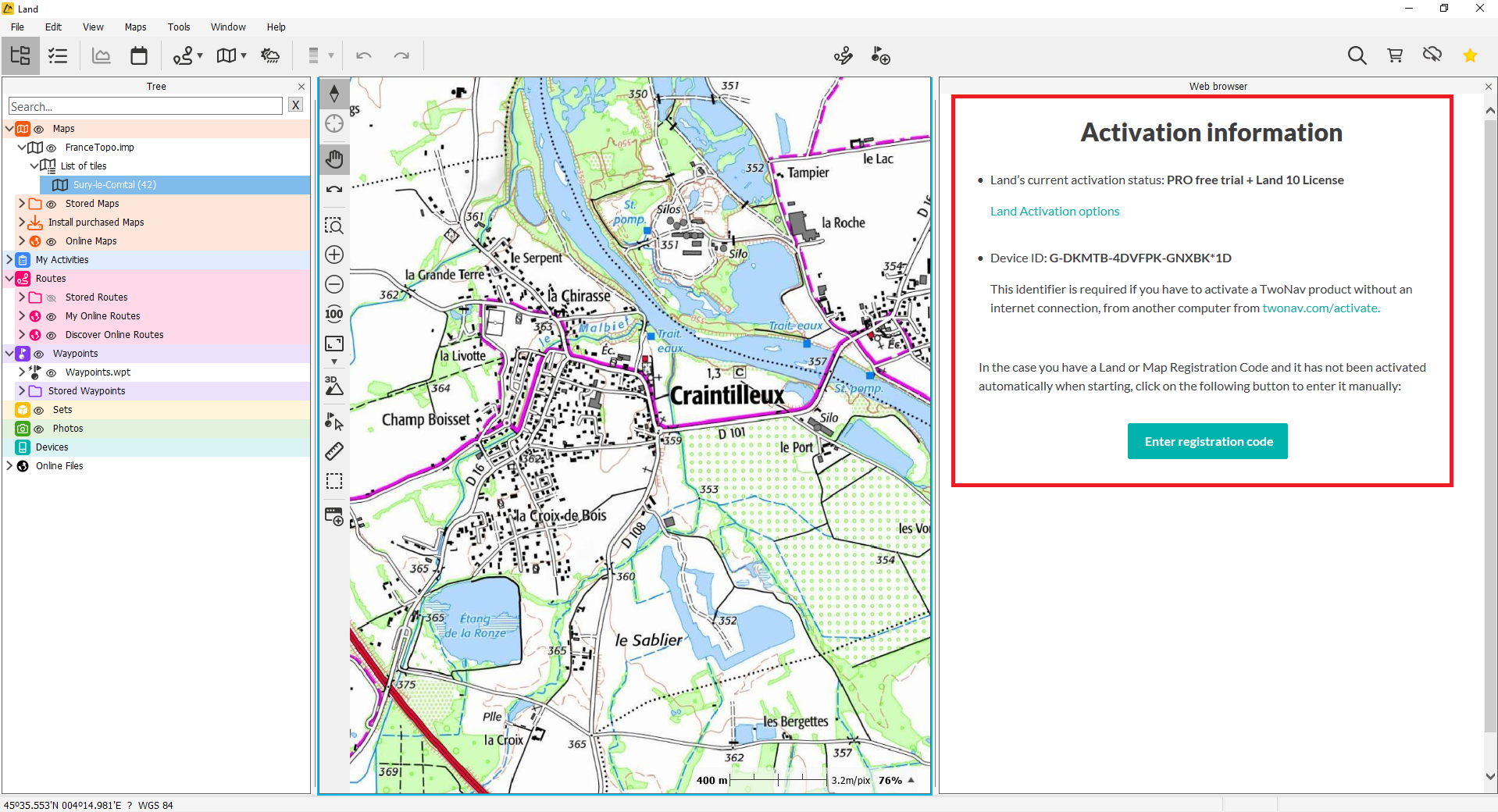Select the zoom window tool
Viewport: 1498px width, 812px height.
tap(334, 226)
